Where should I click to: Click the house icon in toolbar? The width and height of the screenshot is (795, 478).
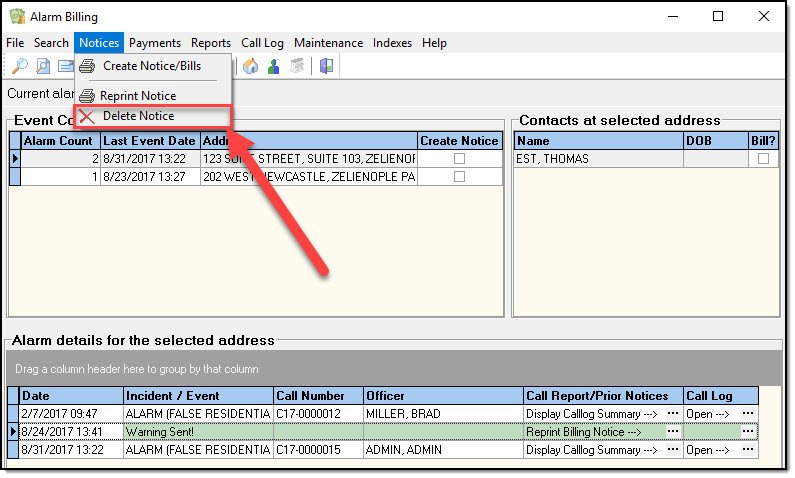coord(250,67)
